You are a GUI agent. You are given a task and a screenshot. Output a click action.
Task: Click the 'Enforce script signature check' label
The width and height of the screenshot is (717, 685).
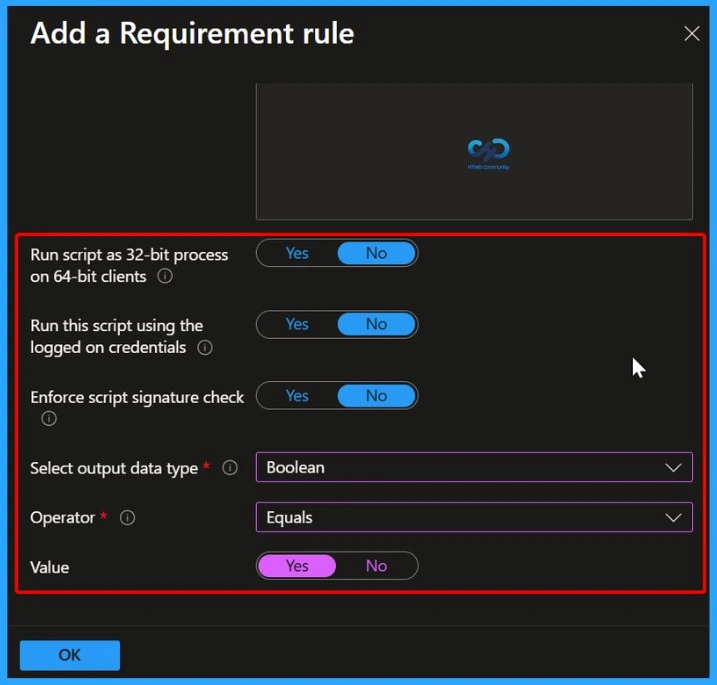tap(137, 397)
